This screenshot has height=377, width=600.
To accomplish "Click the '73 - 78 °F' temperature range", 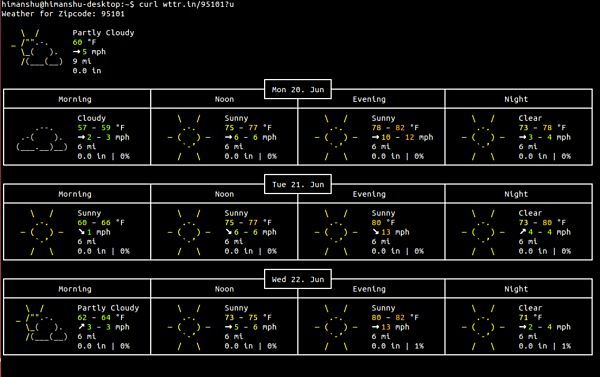I will tap(542, 127).
